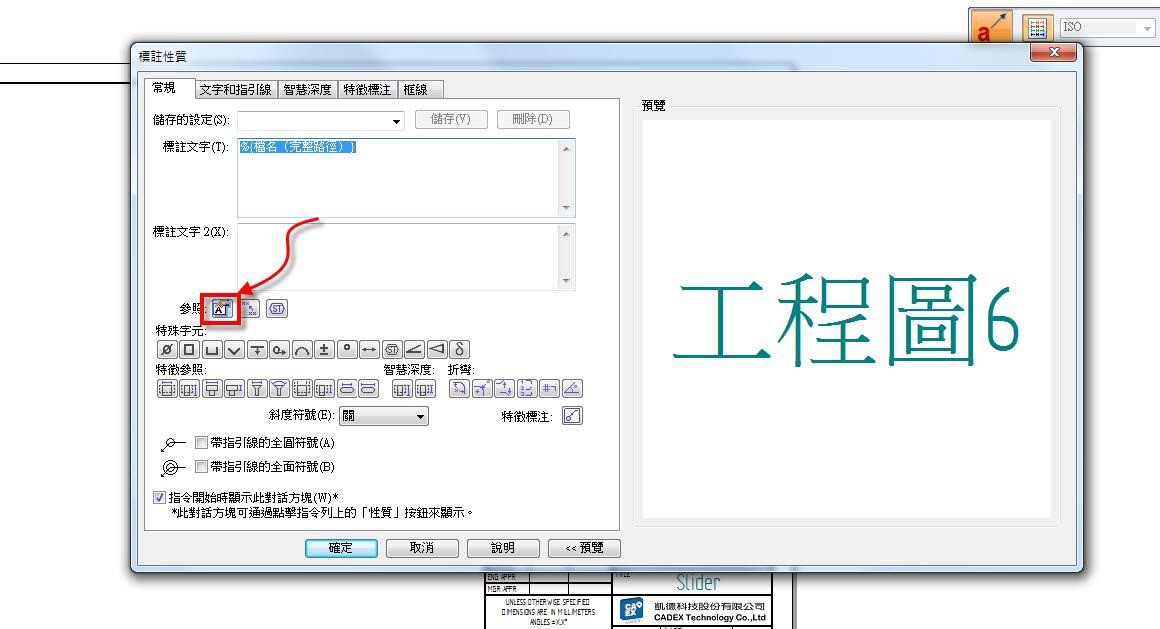Click the first smart depth icon under 智慧深度

pos(402,388)
